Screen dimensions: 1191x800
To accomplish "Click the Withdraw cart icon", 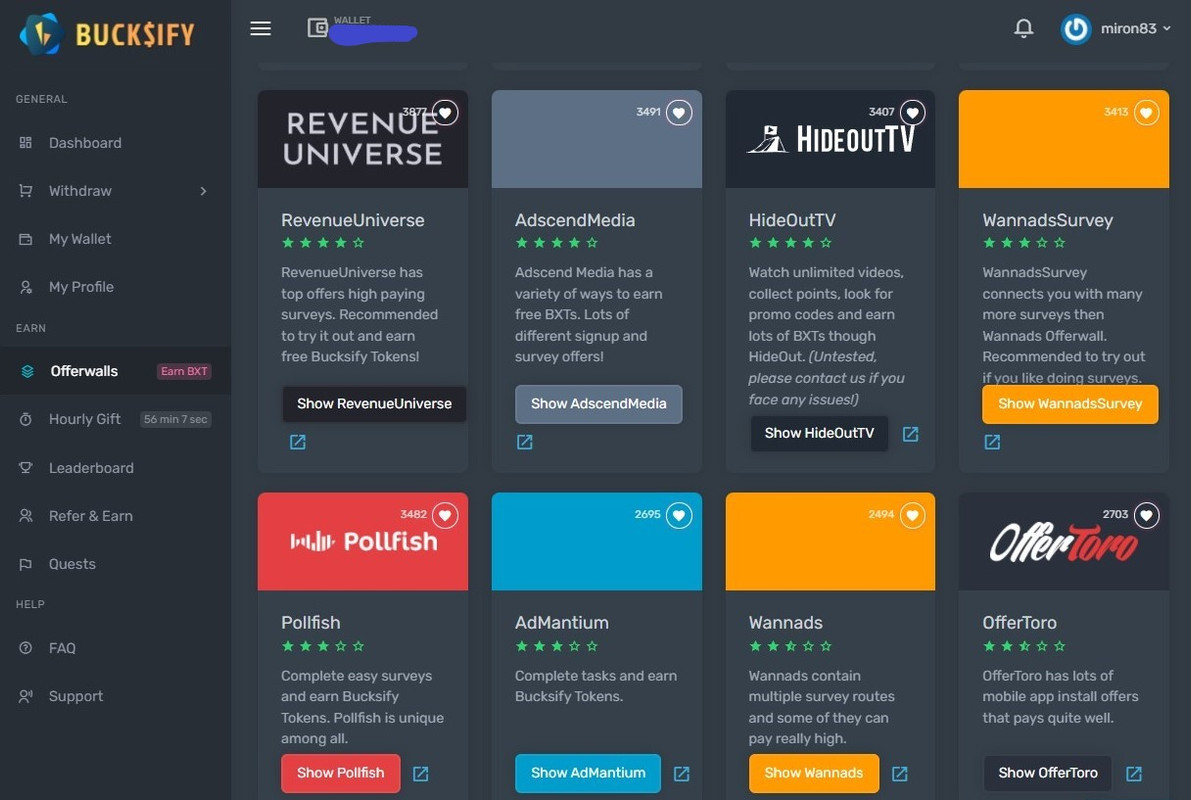I will pyautogui.click(x=26, y=191).
